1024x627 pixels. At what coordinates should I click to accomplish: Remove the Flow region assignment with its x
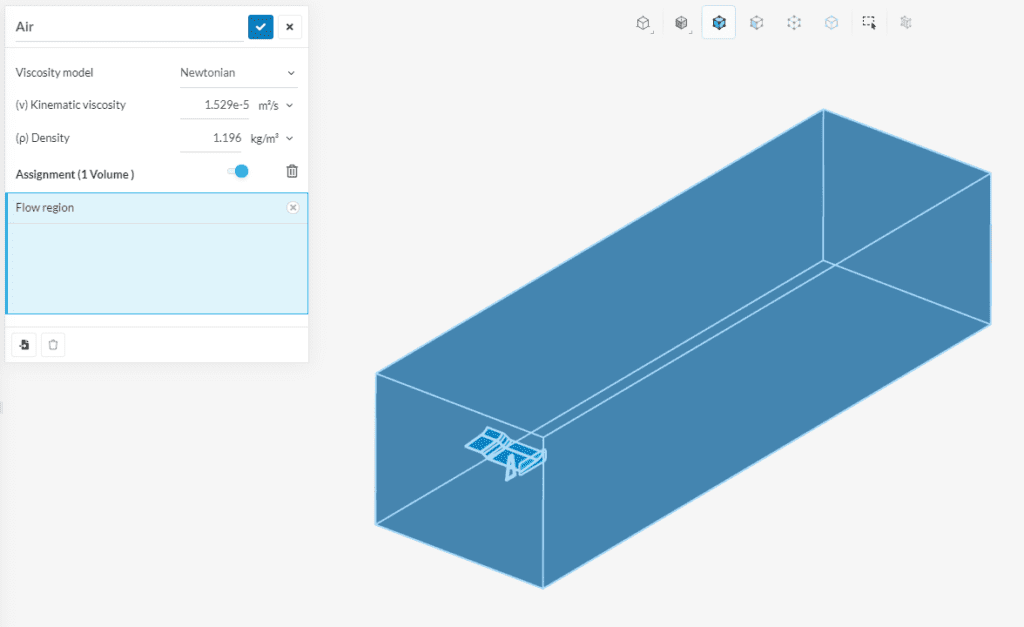pos(292,207)
